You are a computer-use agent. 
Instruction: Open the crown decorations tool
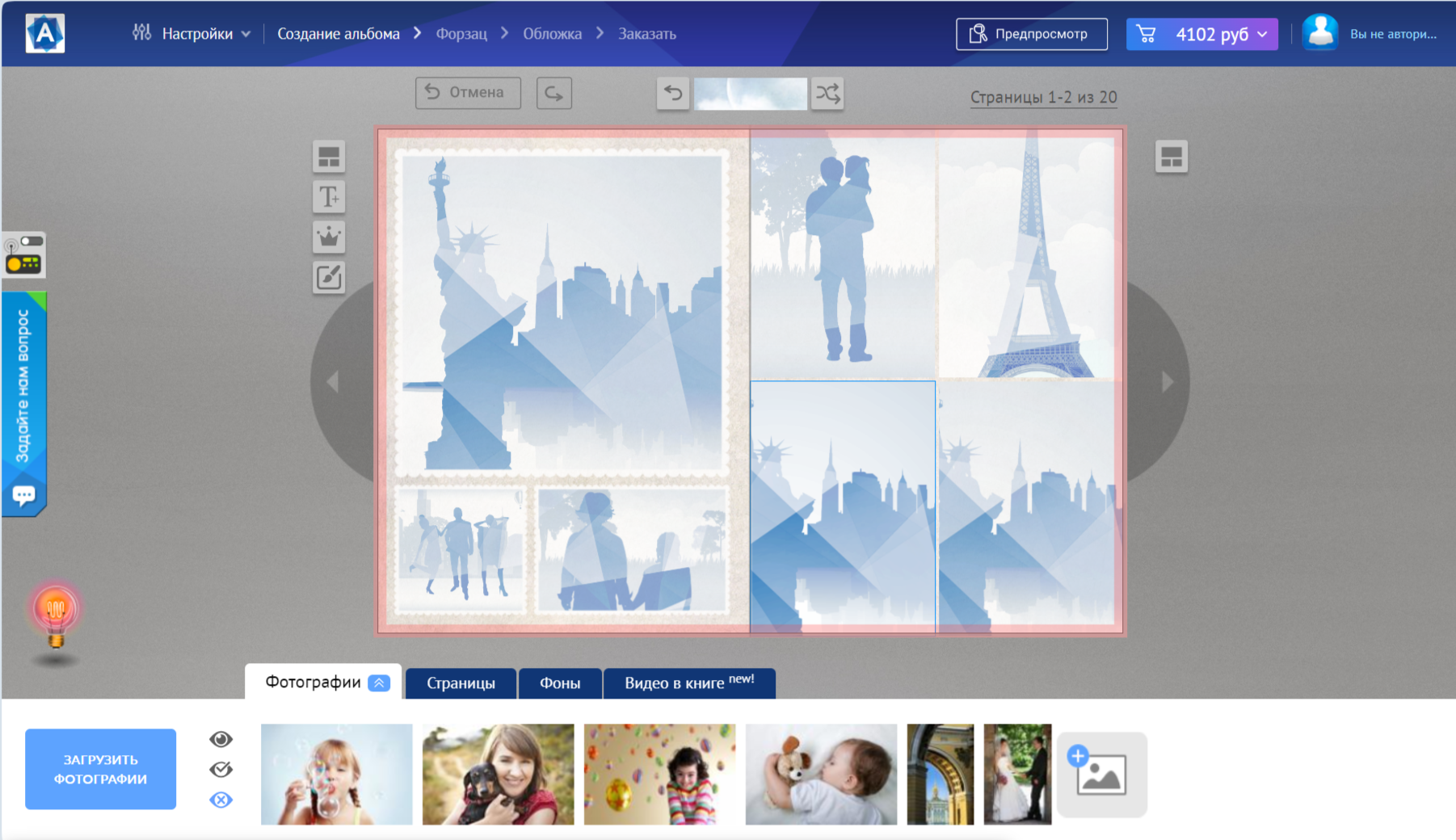[329, 237]
